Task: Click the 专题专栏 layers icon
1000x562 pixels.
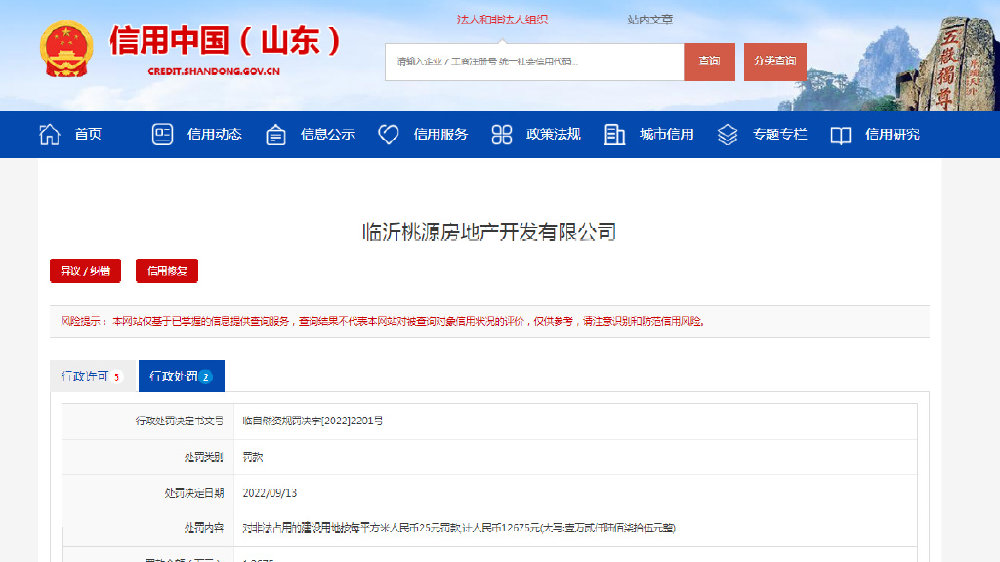Action: (x=727, y=135)
